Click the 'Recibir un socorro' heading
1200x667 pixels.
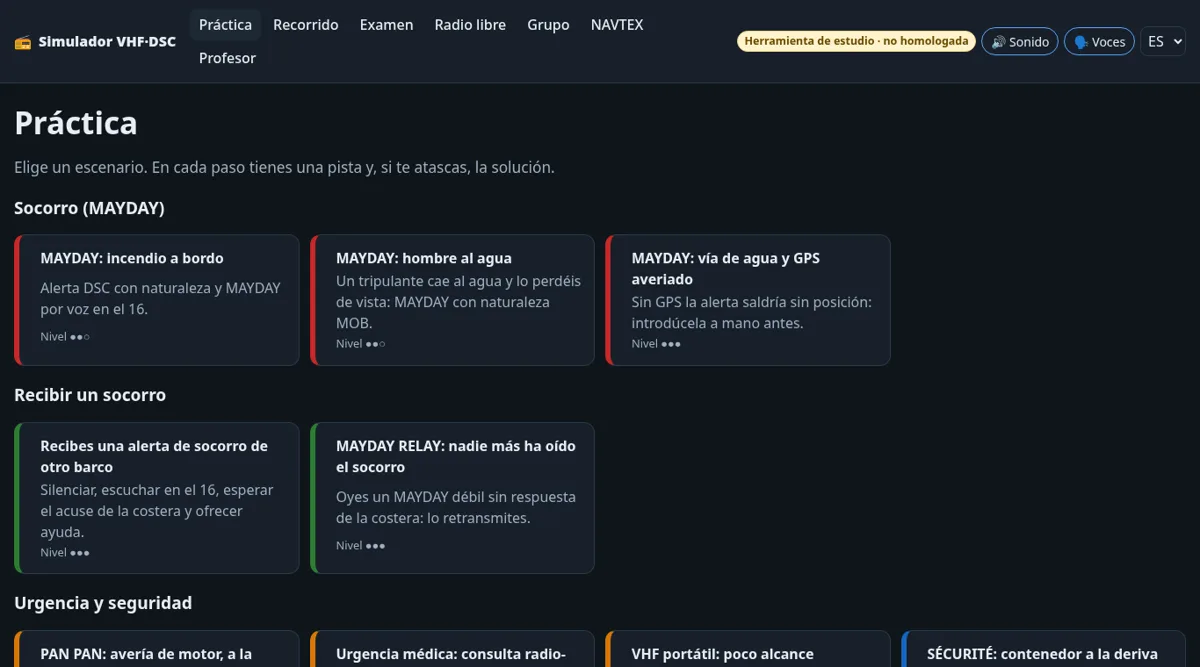pos(90,395)
